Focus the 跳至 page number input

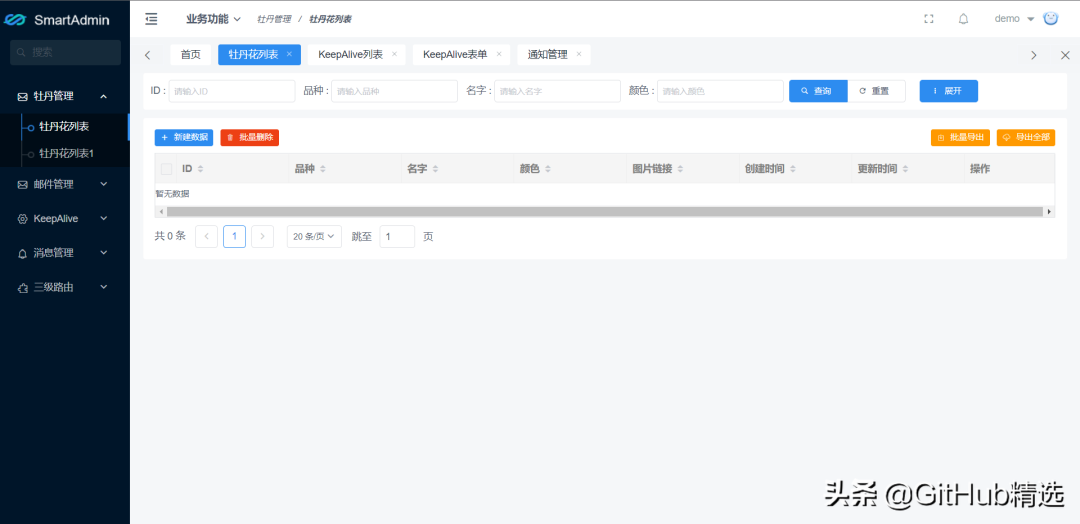(397, 236)
